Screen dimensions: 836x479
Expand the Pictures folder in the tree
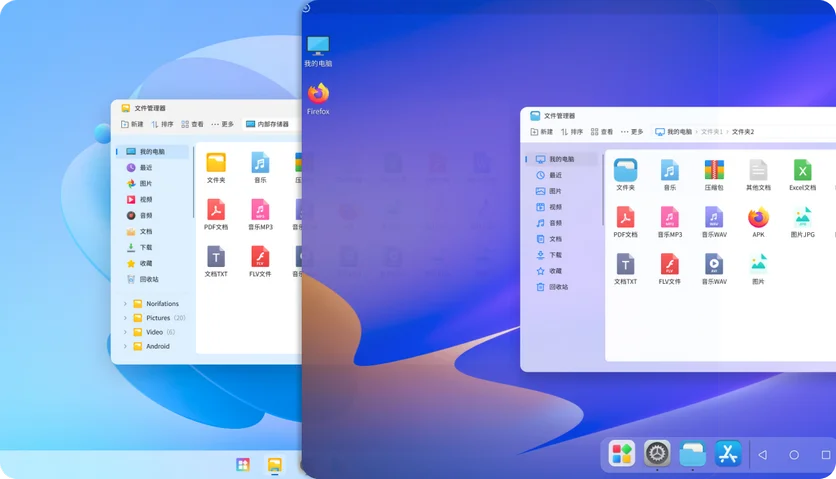[x=125, y=318]
